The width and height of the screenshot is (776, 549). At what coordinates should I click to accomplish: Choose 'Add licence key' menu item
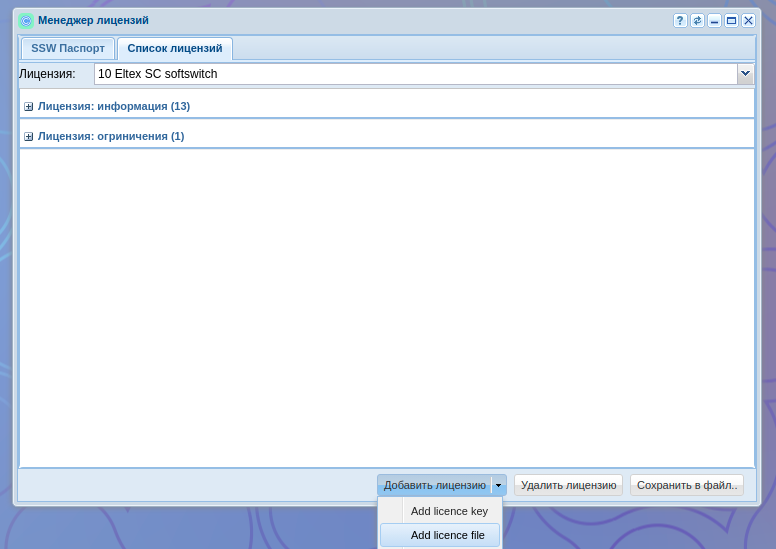pos(440,511)
